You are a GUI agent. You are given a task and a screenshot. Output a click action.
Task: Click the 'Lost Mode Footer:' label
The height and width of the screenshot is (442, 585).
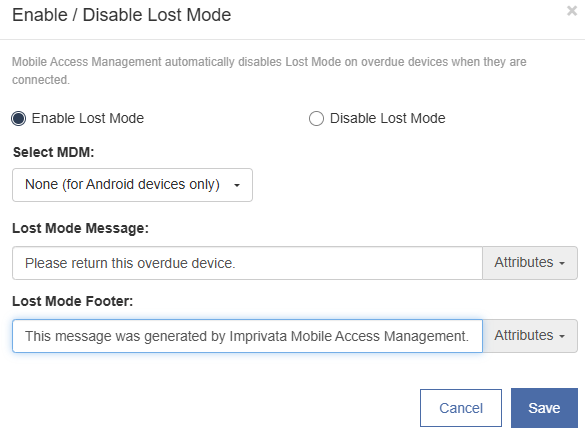point(73,301)
